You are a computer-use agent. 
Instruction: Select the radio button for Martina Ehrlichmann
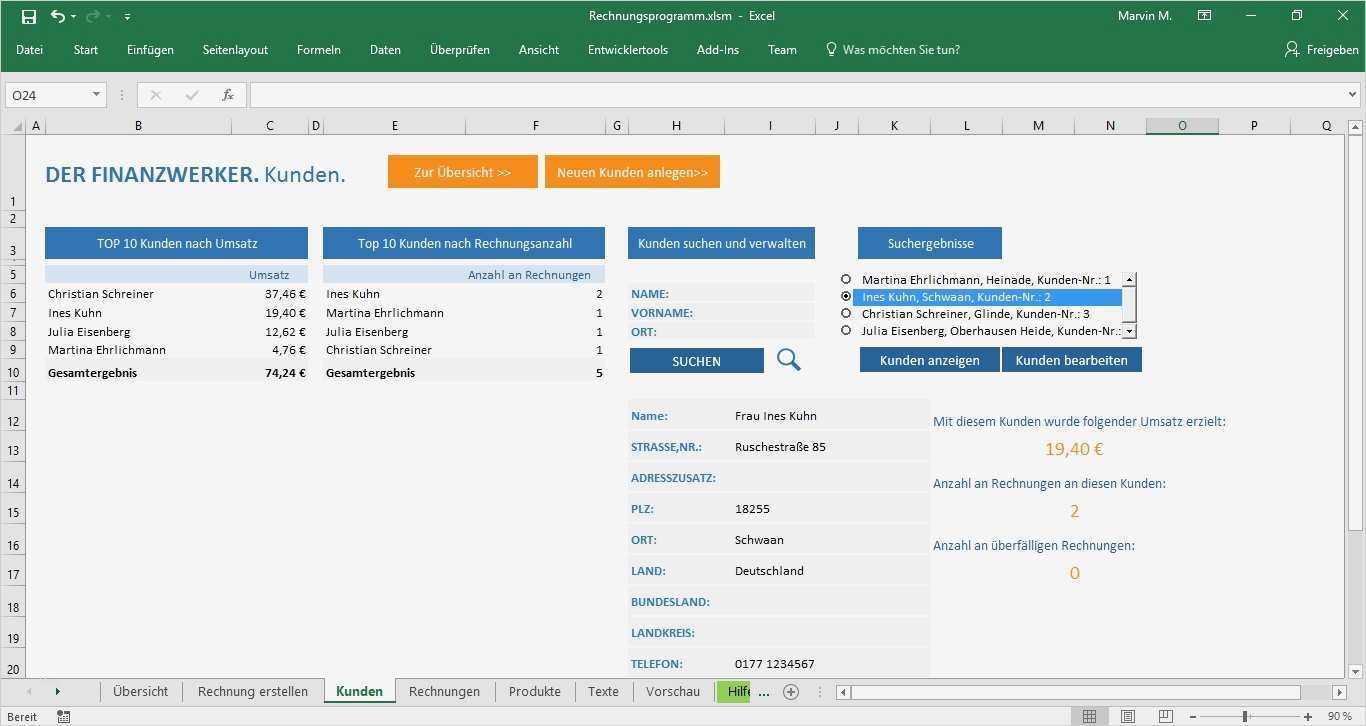(x=847, y=279)
